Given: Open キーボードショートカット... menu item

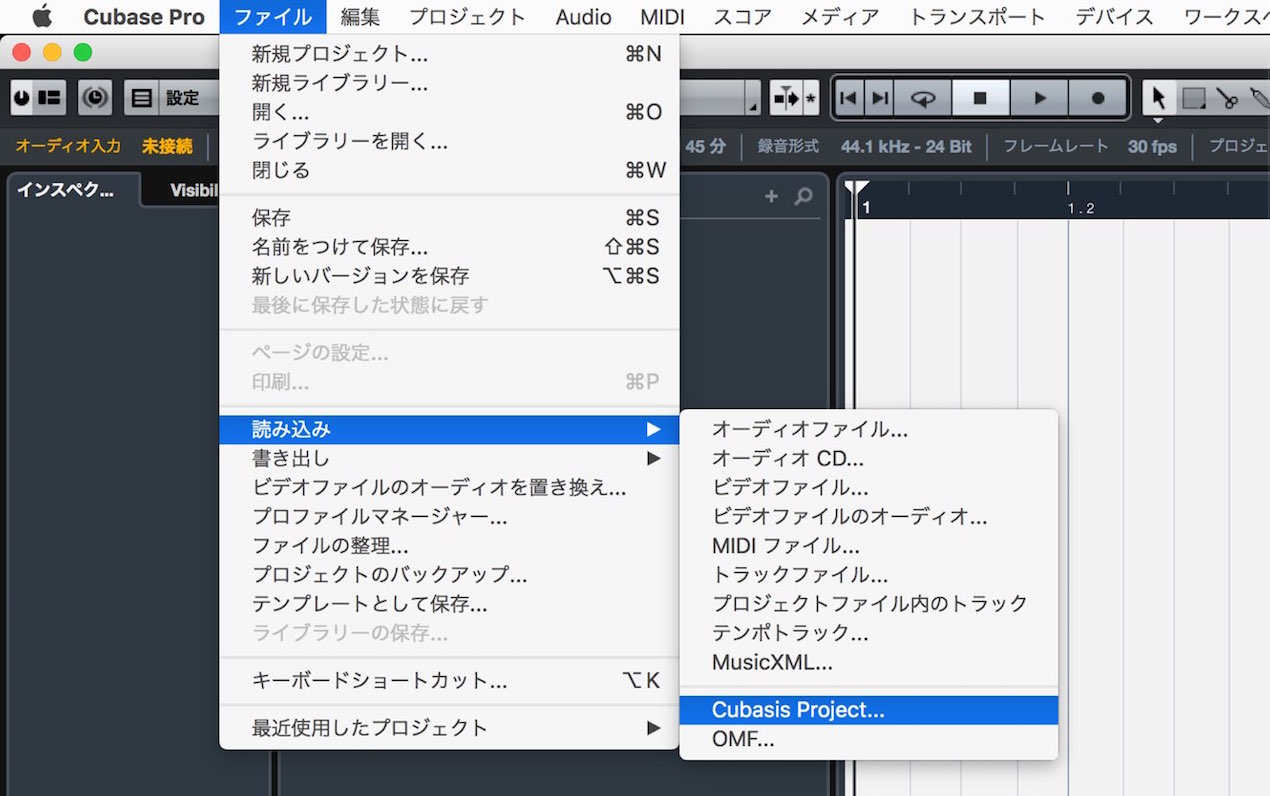Looking at the screenshot, I should pos(449,681).
